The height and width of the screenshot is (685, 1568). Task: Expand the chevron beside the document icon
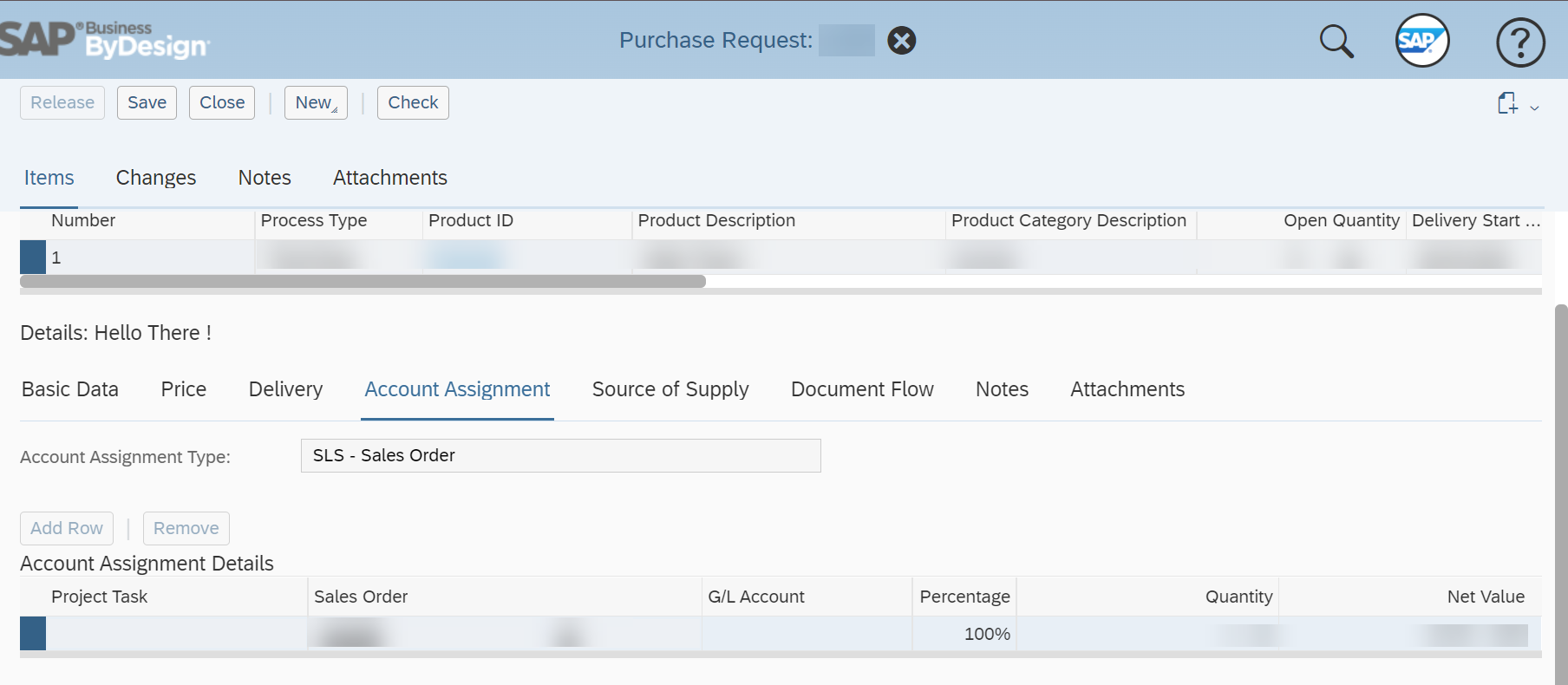1534,108
